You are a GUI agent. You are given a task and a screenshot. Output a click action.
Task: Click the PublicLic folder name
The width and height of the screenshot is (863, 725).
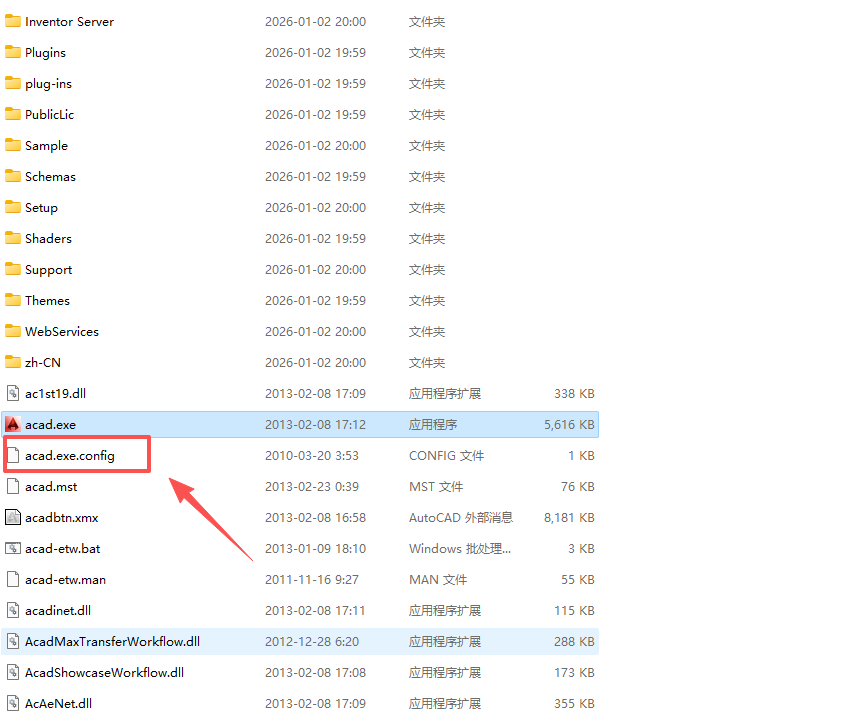pyautogui.click(x=49, y=114)
